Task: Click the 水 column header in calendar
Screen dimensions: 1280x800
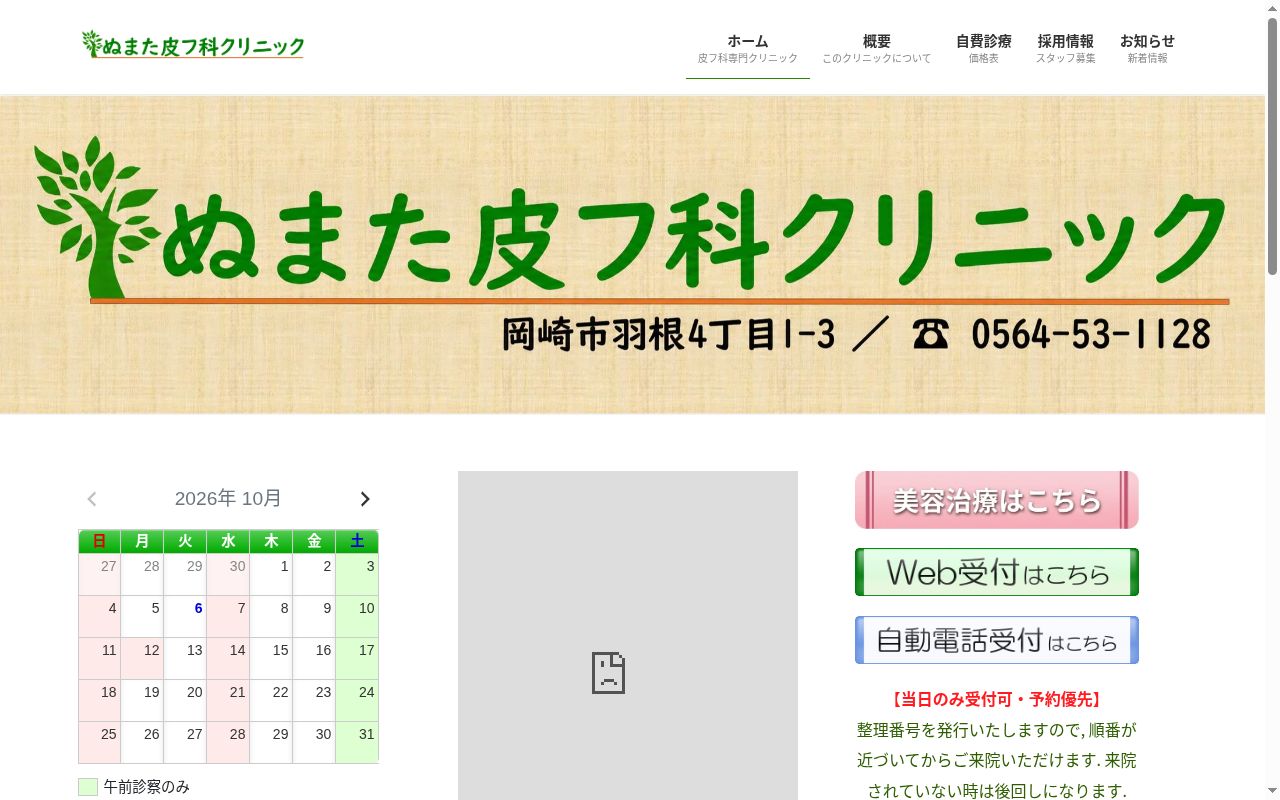Action: pos(228,541)
